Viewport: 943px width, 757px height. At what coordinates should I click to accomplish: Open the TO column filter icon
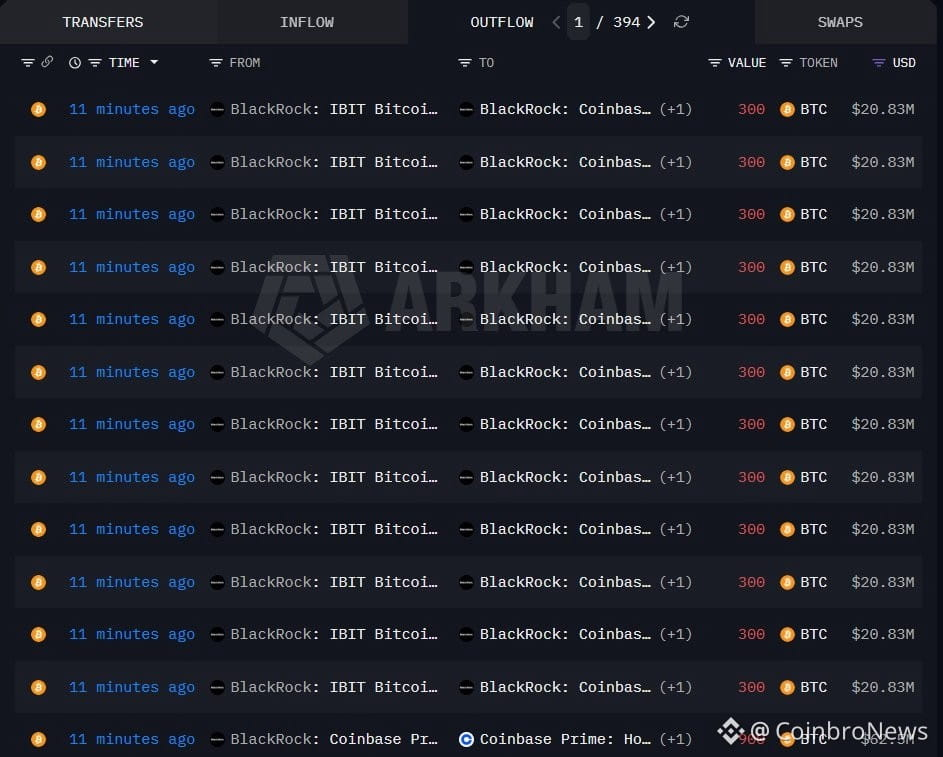[465, 63]
